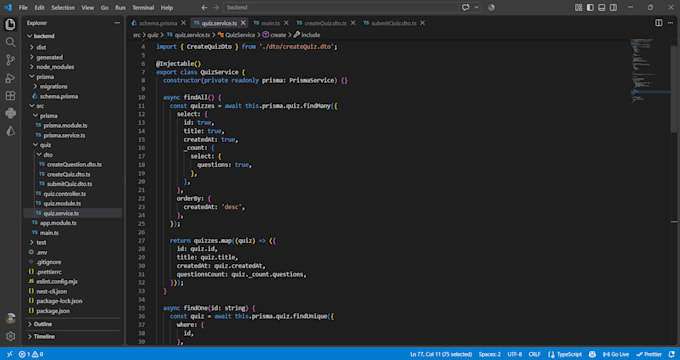The width and height of the screenshot is (680, 360).
Task: Show errors and warnings in status bar
Action: point(31,354)
